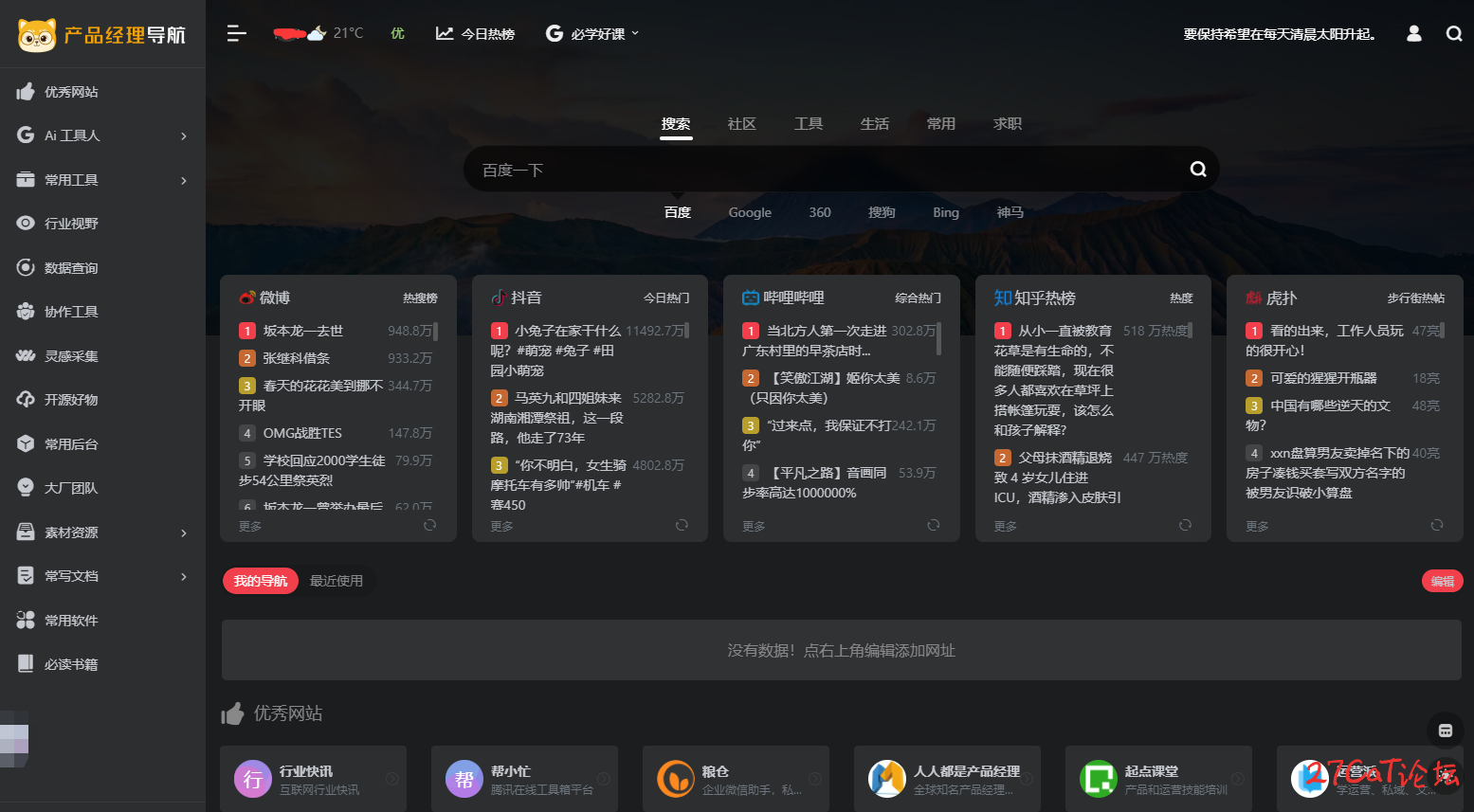Refresh the 知乎热榜 list
The width and height of the screenshot is (1474, 812).
click(x=1185, y=525)
